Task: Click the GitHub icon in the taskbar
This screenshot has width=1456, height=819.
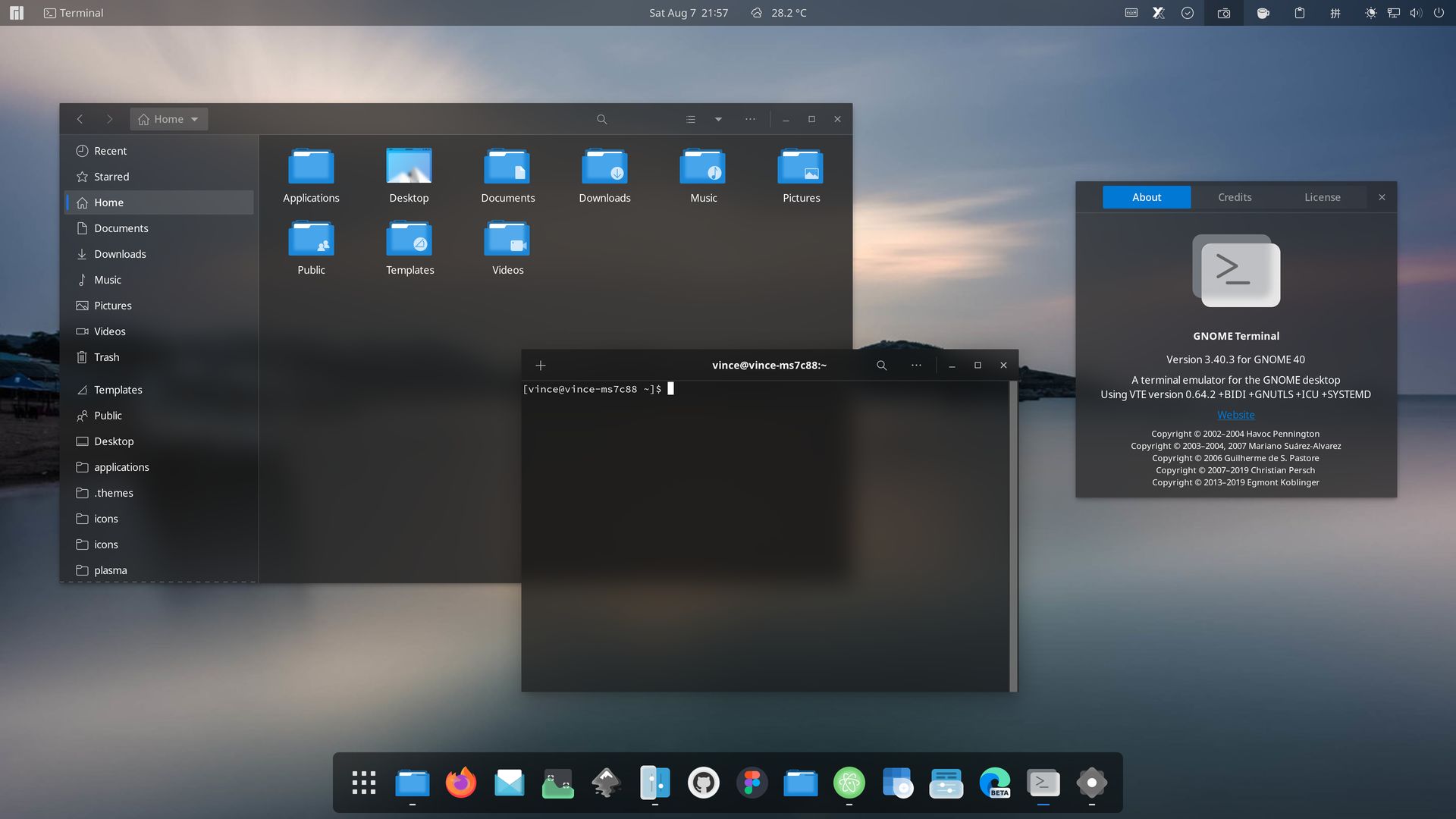Action: click(704, 782)
